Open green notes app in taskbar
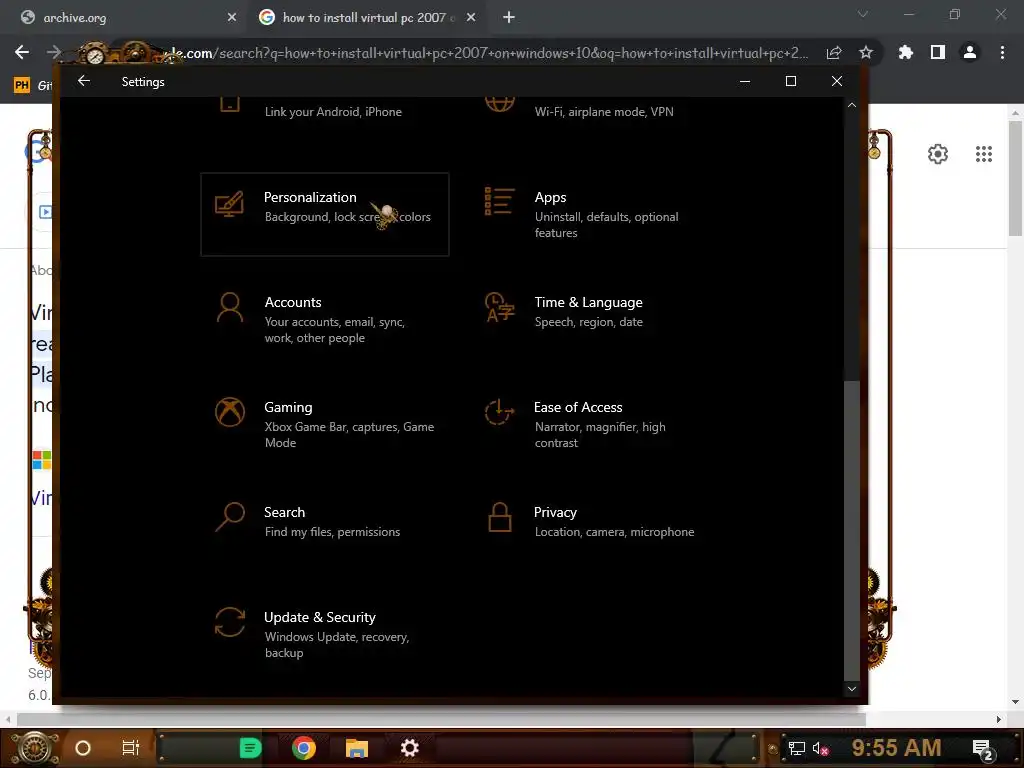Viewport: 1024px width, 768px height. 250,748
